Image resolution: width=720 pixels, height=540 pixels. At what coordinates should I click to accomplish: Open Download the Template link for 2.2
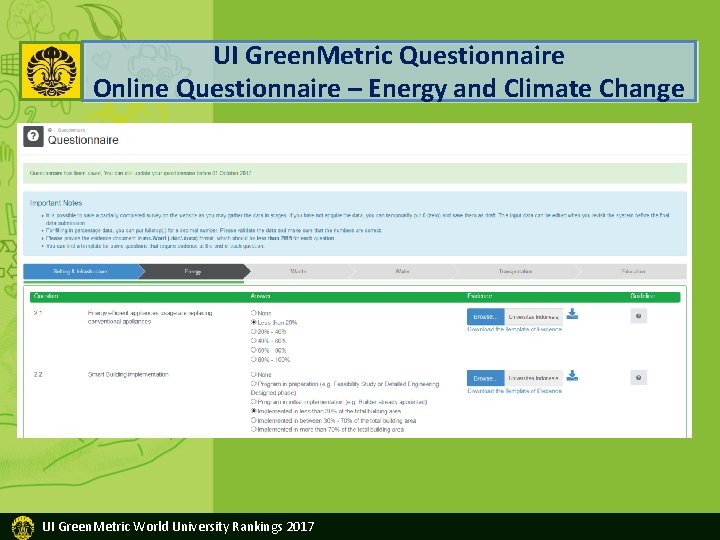click(514, 391)
